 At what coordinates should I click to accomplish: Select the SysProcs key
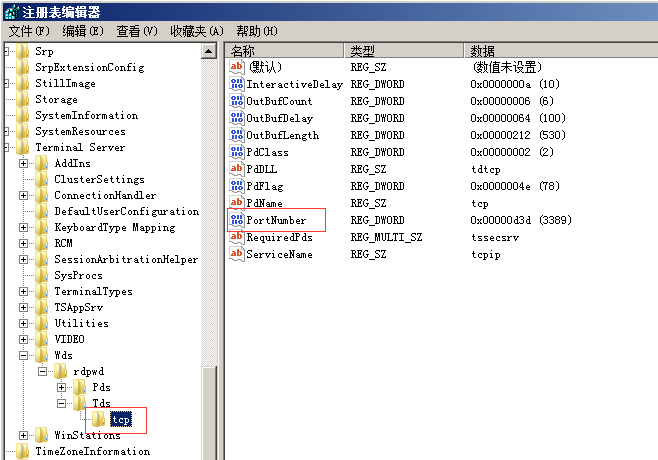tap(78, 275)
